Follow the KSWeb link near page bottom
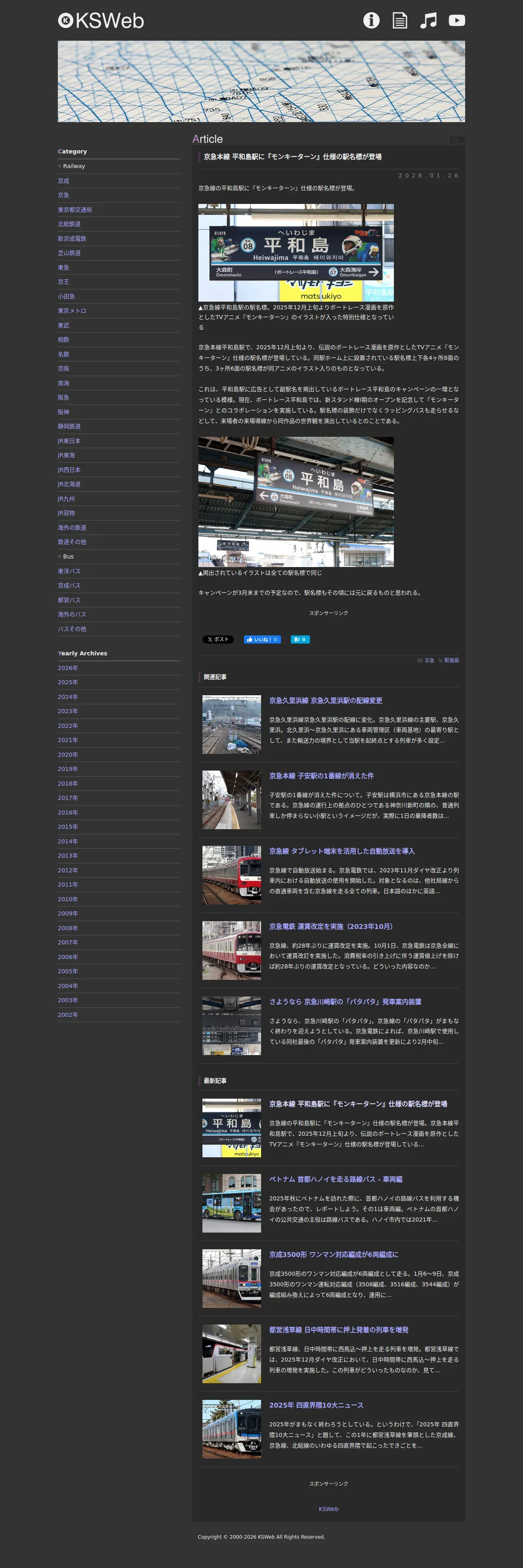Viewport: 523px width, 1568px height. click(x=328, y=1509)
